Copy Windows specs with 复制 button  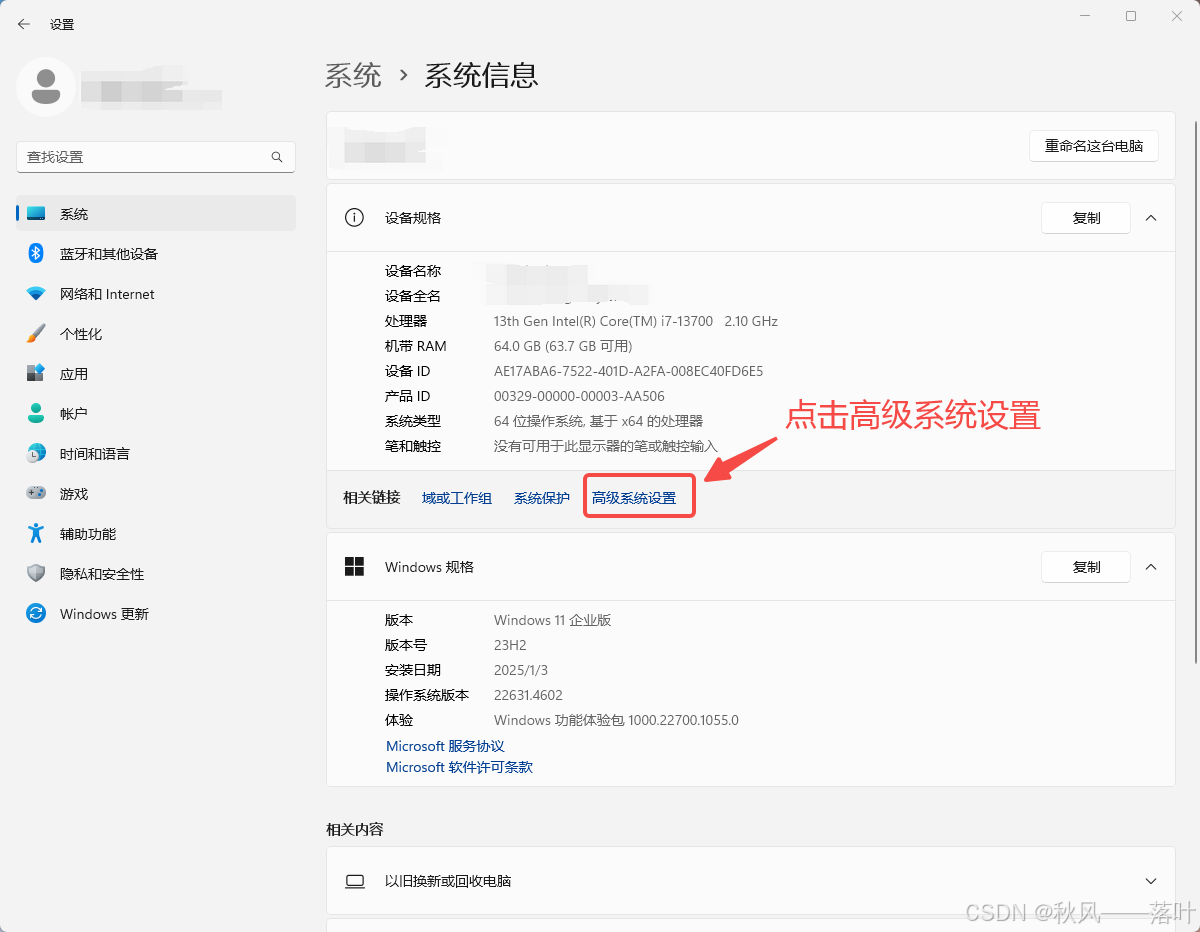(1086, 567)
